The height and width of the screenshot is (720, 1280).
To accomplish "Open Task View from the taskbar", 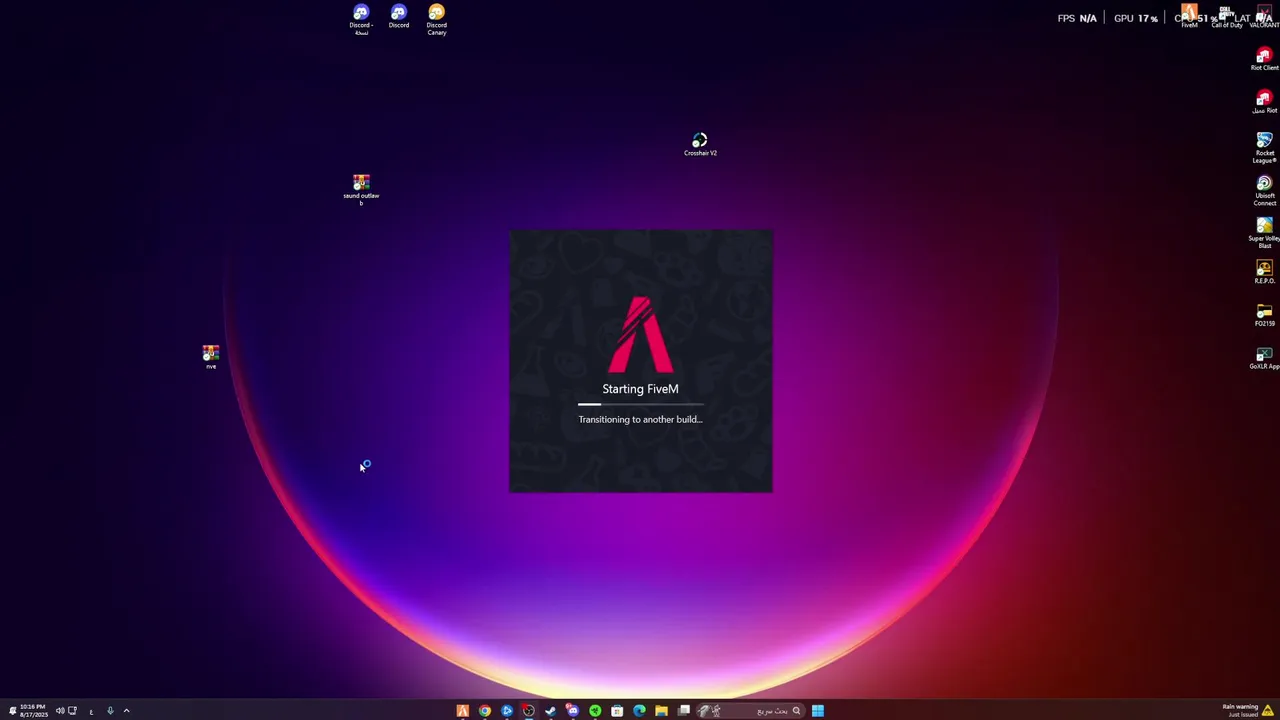I will (684, 711).
